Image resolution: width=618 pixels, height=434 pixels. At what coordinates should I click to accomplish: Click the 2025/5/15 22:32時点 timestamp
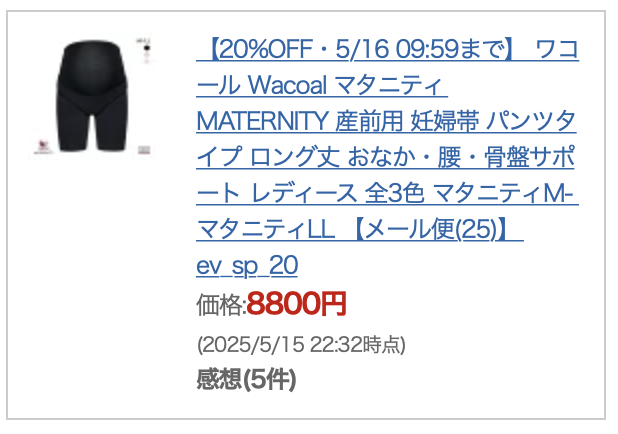pyautogui.click(x=301, y=345)
